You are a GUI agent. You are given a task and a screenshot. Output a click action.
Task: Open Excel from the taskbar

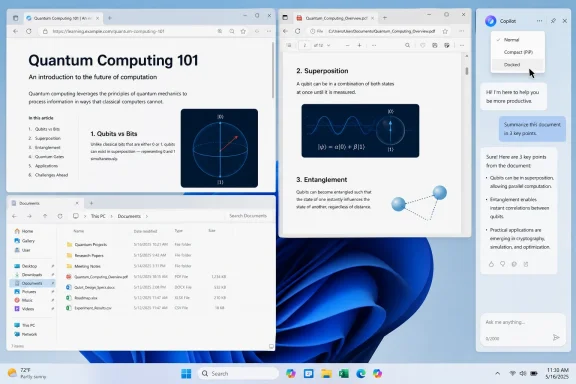(x=343, y=374)
